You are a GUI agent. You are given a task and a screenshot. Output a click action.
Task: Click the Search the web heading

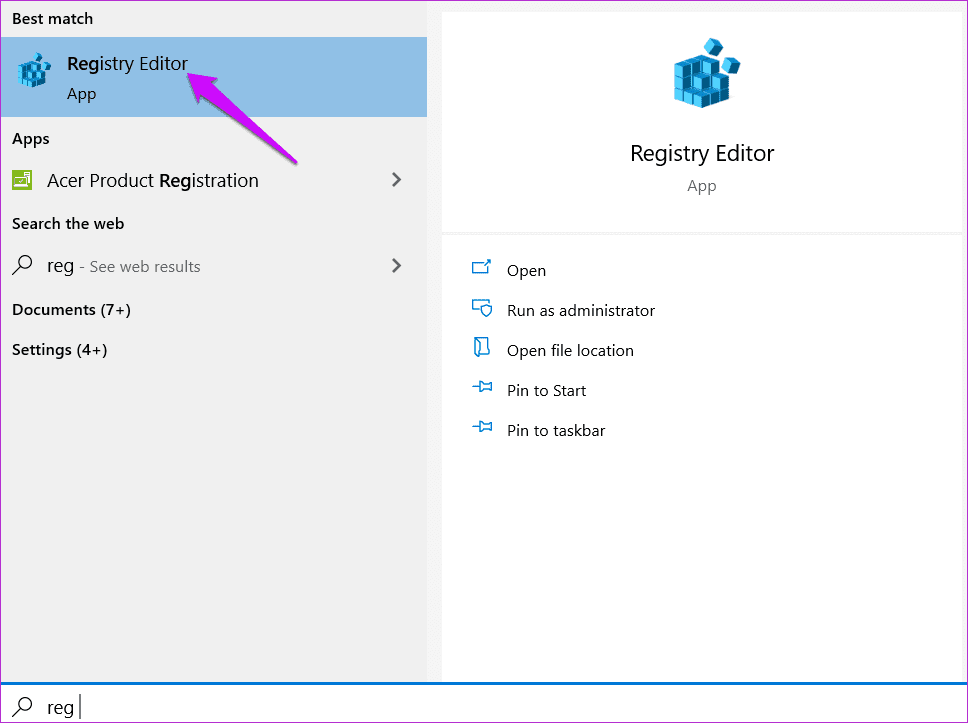pyautogui.click(x=68, y=224)
